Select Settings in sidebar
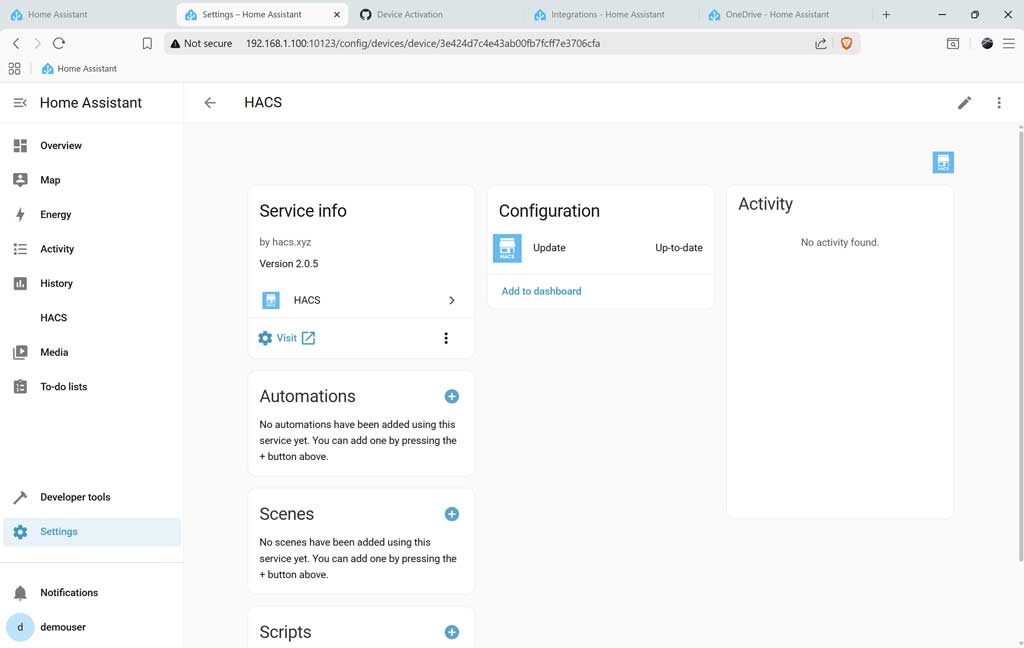This screenshot has width=1024, height=648. pyautogui.click(x=91, y=532)
